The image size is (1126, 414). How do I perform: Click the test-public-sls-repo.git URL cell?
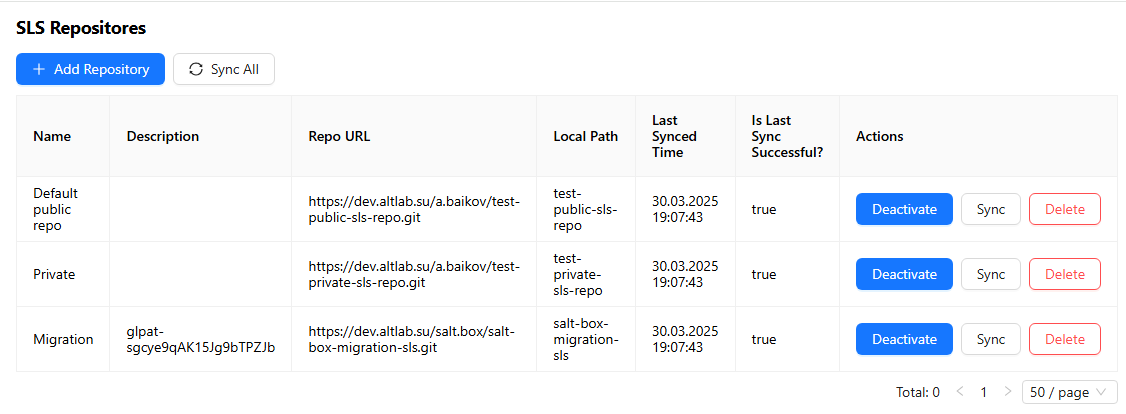pyautogui.click(x=414, y=209)
